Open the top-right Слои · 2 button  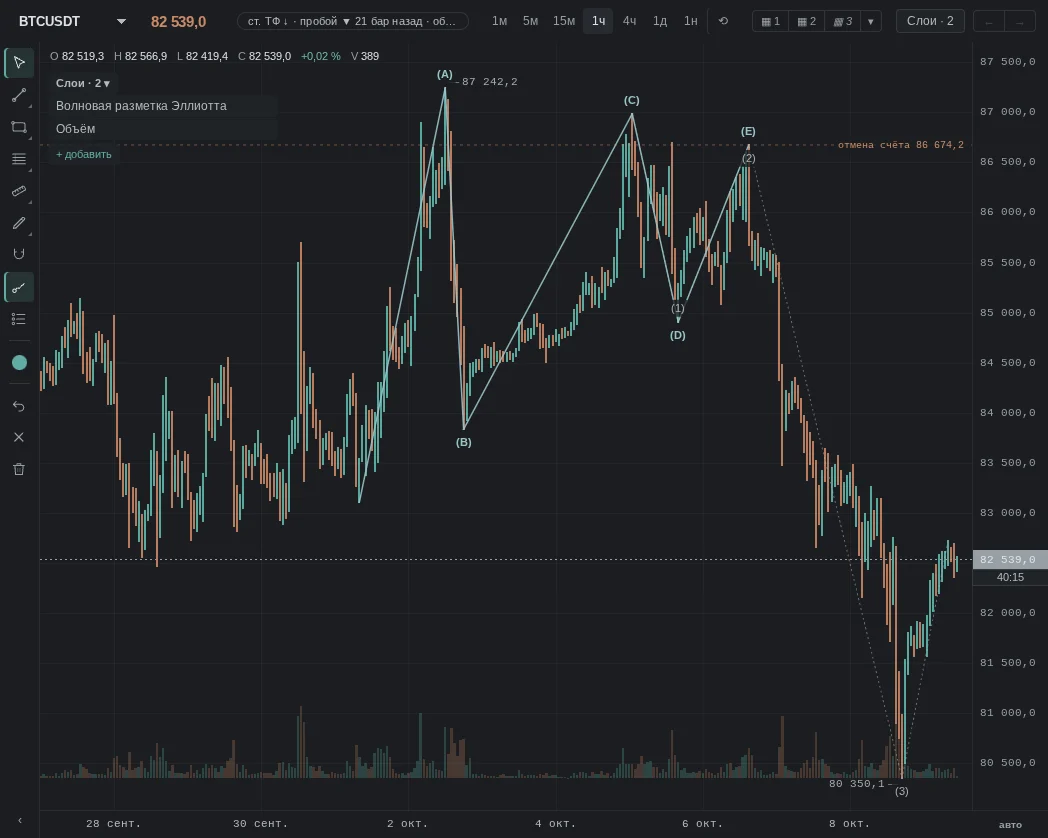(x=930, y=21)
